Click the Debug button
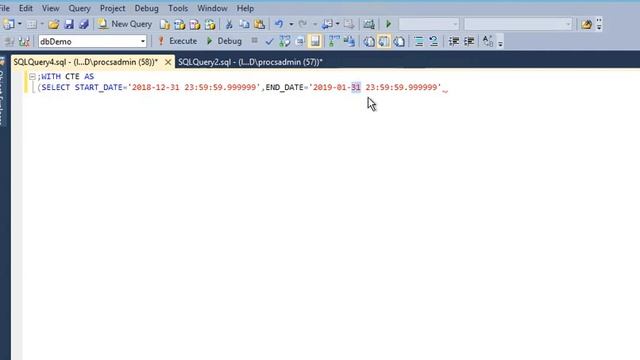 224,41
